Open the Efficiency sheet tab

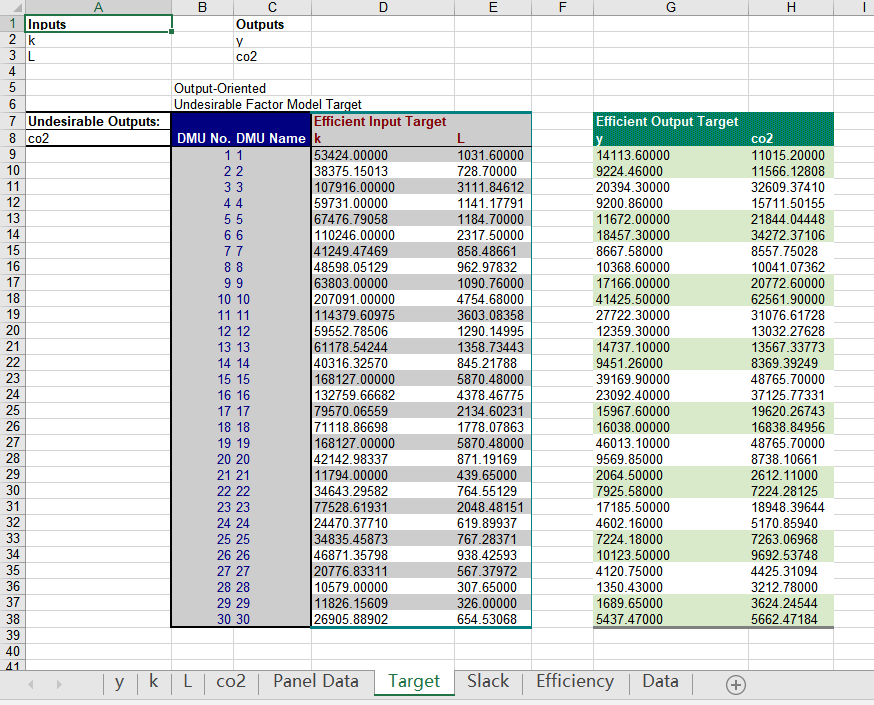point(575,682)
